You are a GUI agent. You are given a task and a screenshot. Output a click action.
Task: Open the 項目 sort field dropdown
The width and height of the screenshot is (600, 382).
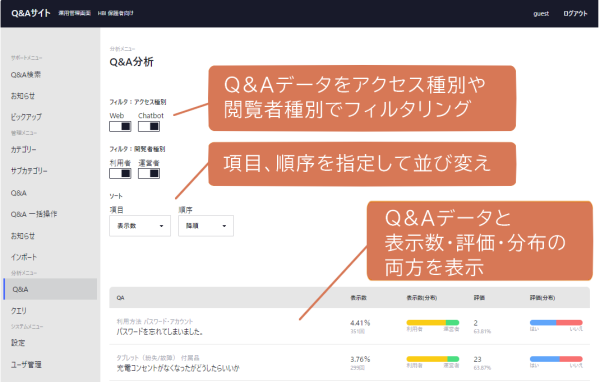(x=140, y=226)
